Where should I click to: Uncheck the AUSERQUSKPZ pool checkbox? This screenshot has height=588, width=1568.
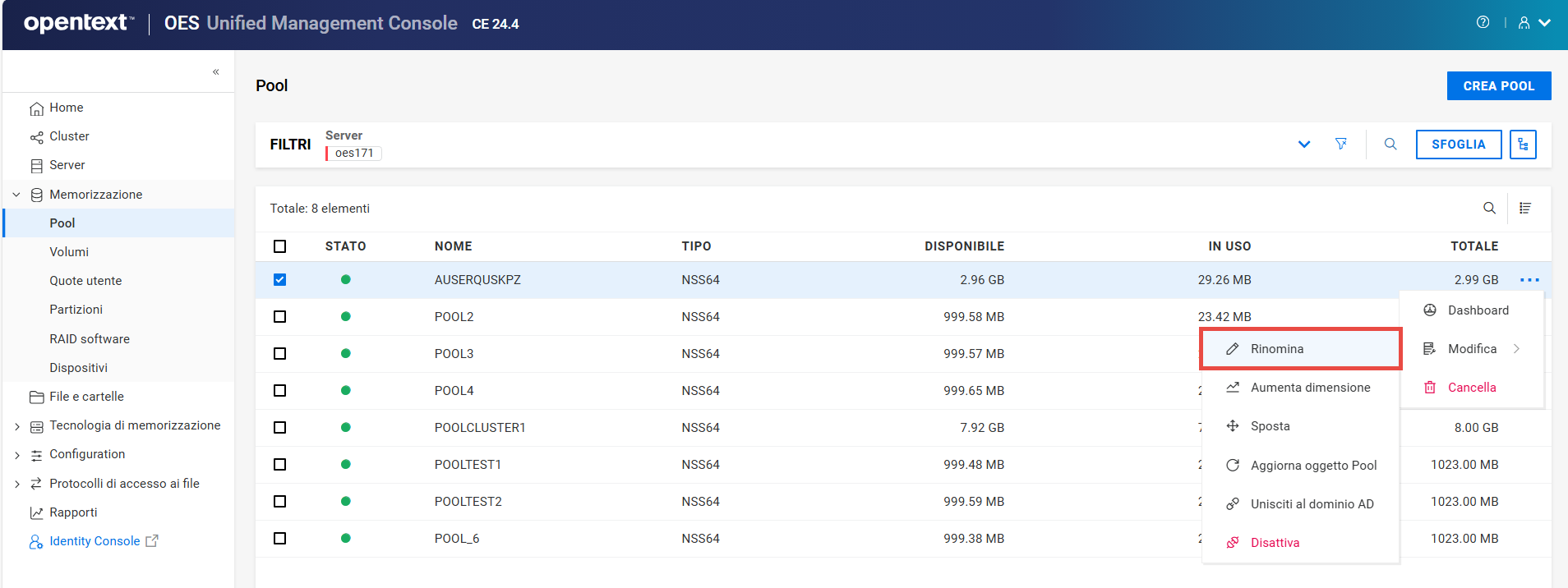click(280, 280)
